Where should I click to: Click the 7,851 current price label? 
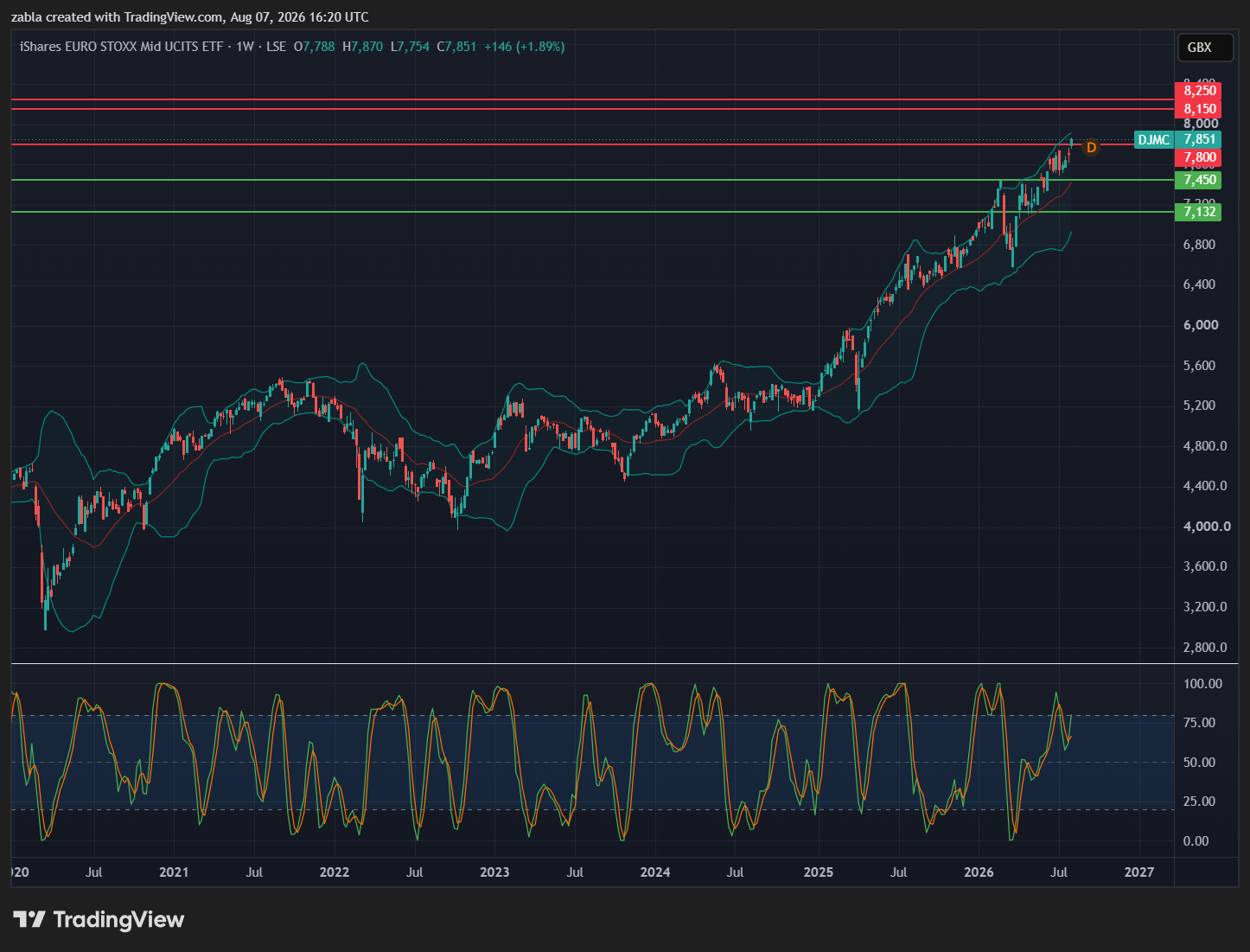tap(1198, 139)
